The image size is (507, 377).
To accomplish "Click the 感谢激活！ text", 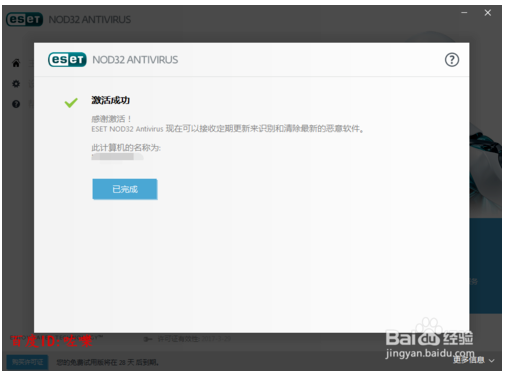I will (x=111, y=119).
